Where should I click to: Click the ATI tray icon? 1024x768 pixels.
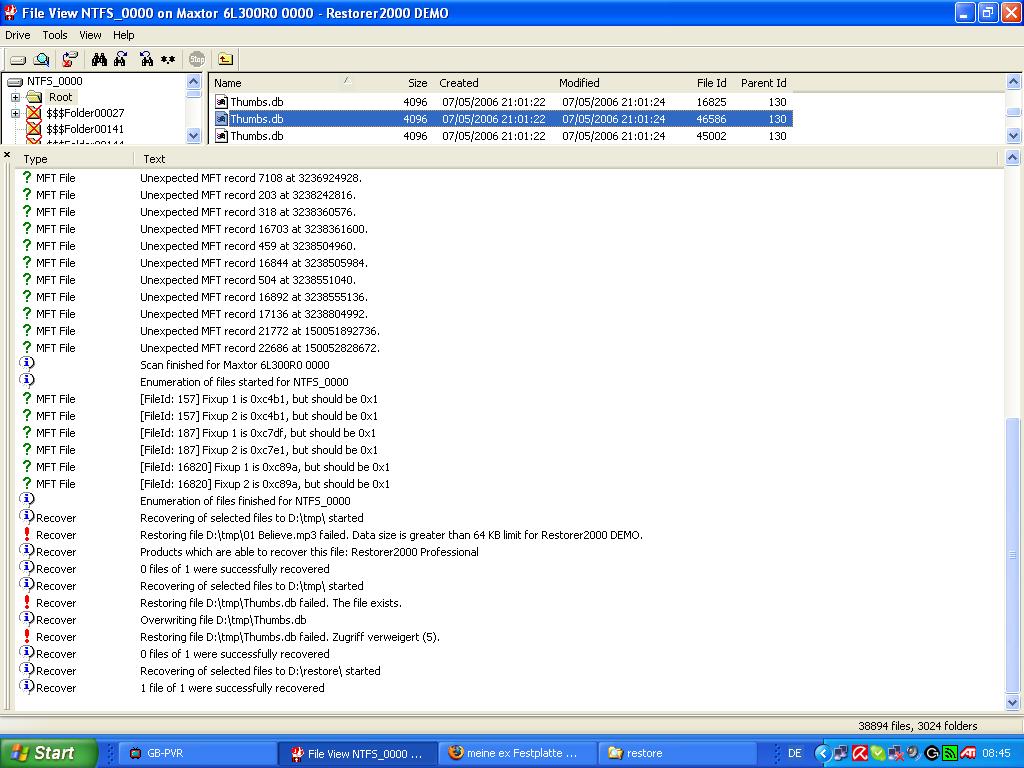968,753
